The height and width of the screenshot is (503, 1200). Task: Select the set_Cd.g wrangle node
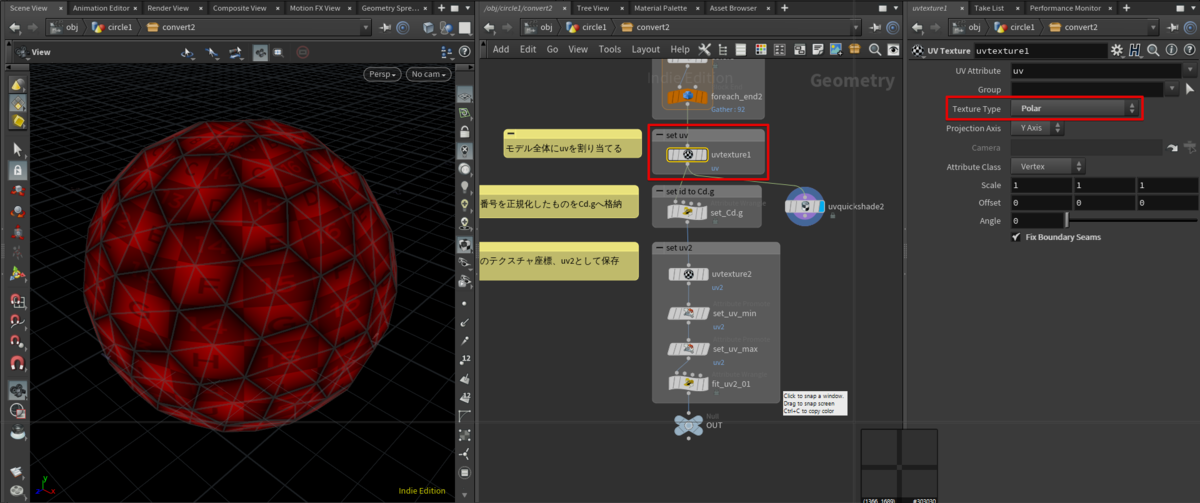tap(687, 212)
